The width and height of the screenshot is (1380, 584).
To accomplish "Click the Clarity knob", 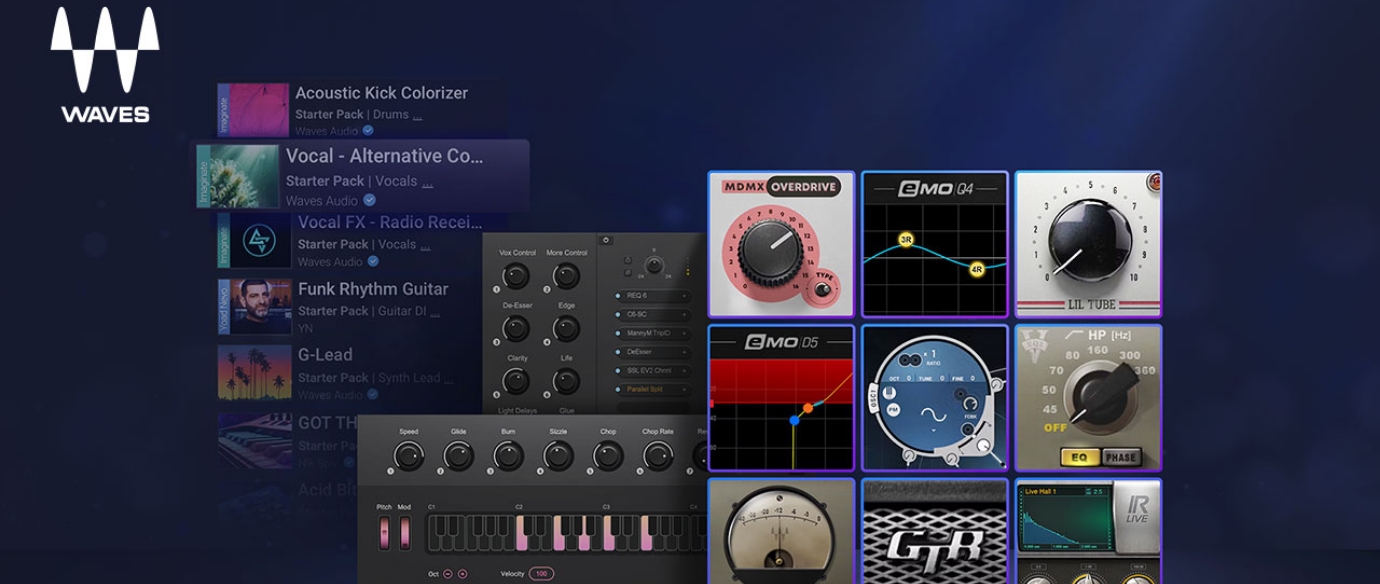I will tap(516, 381).
